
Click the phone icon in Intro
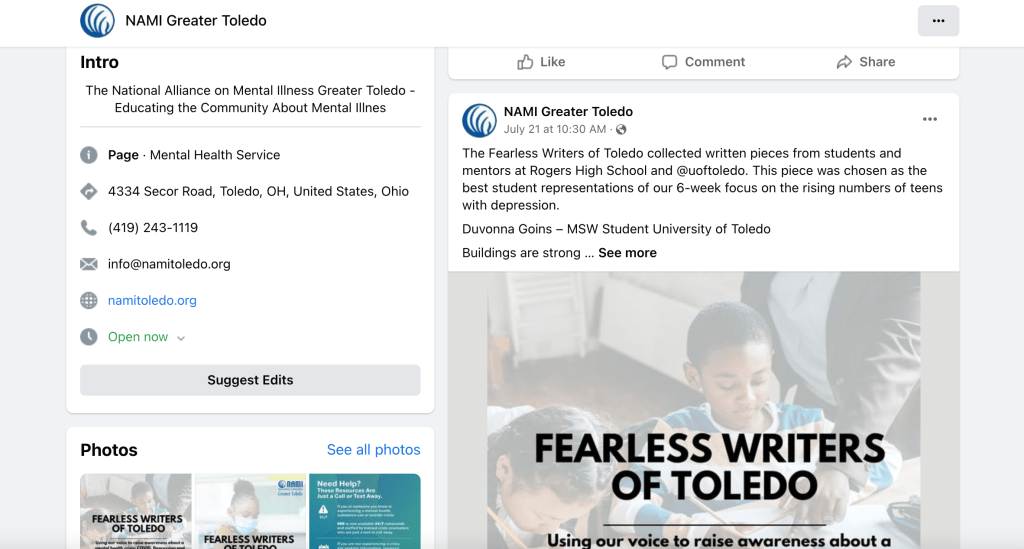89,228
